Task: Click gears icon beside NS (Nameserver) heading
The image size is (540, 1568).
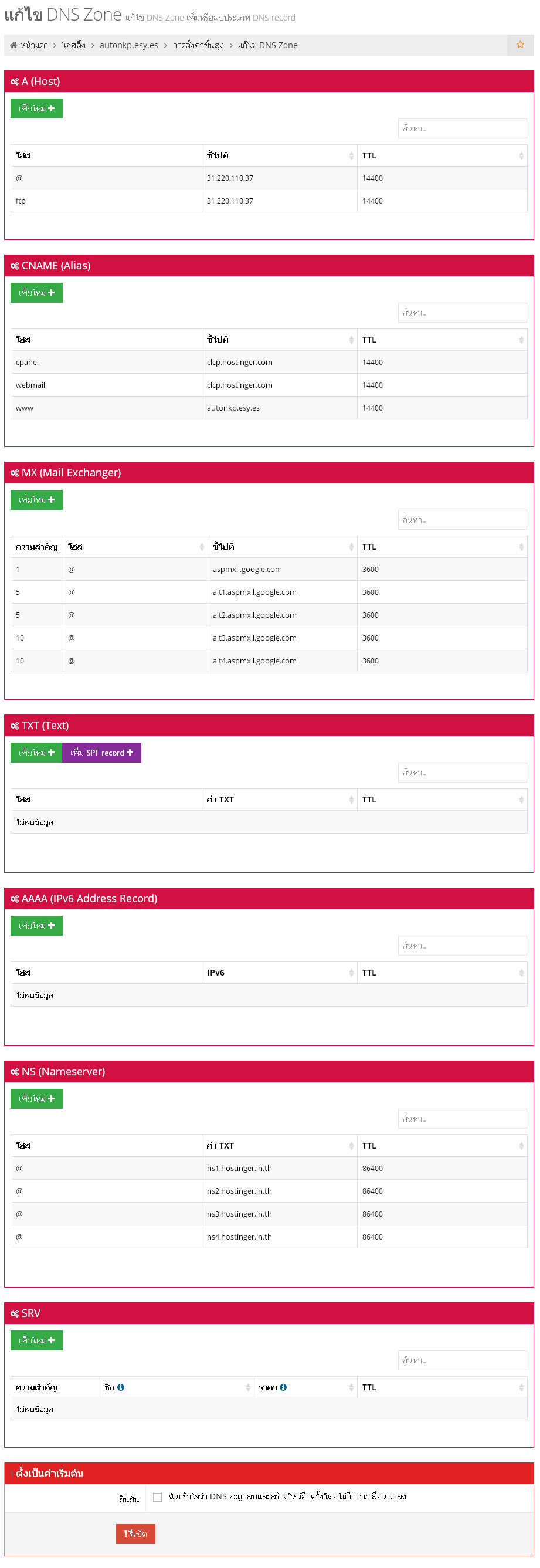Action: pos(15,1072)
